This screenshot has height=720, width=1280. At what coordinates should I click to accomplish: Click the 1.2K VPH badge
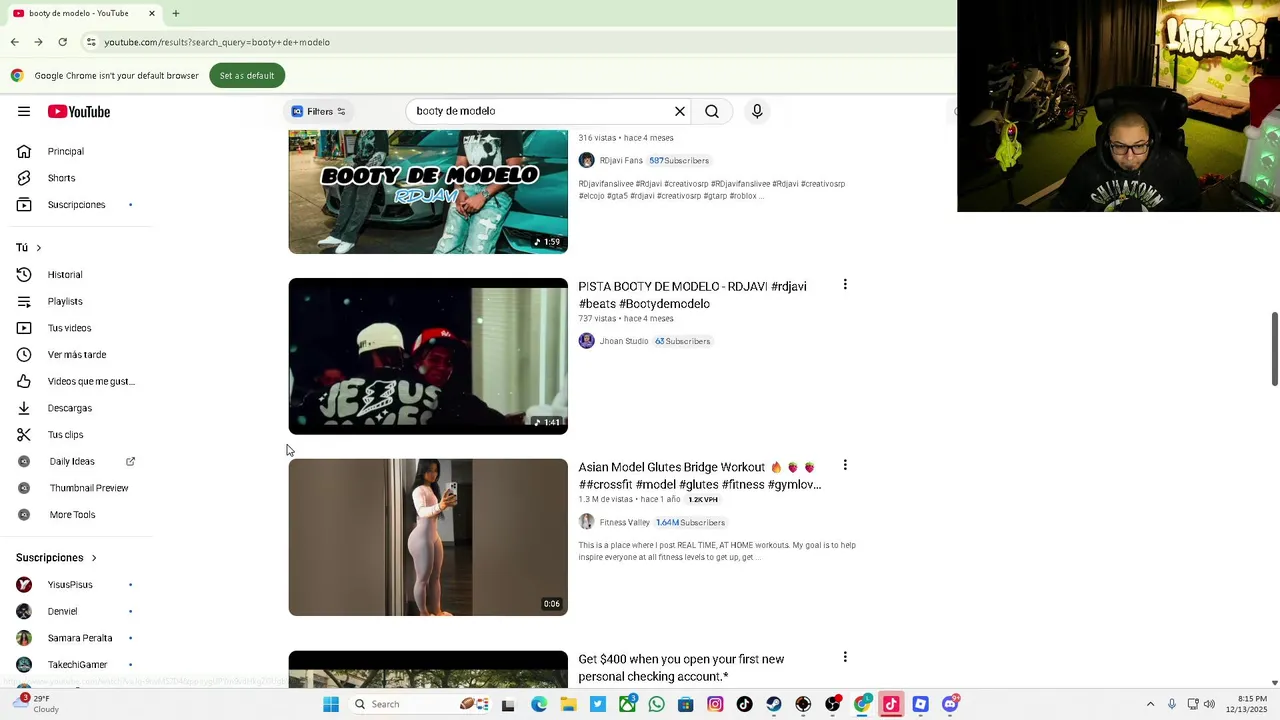coord(703,499)
